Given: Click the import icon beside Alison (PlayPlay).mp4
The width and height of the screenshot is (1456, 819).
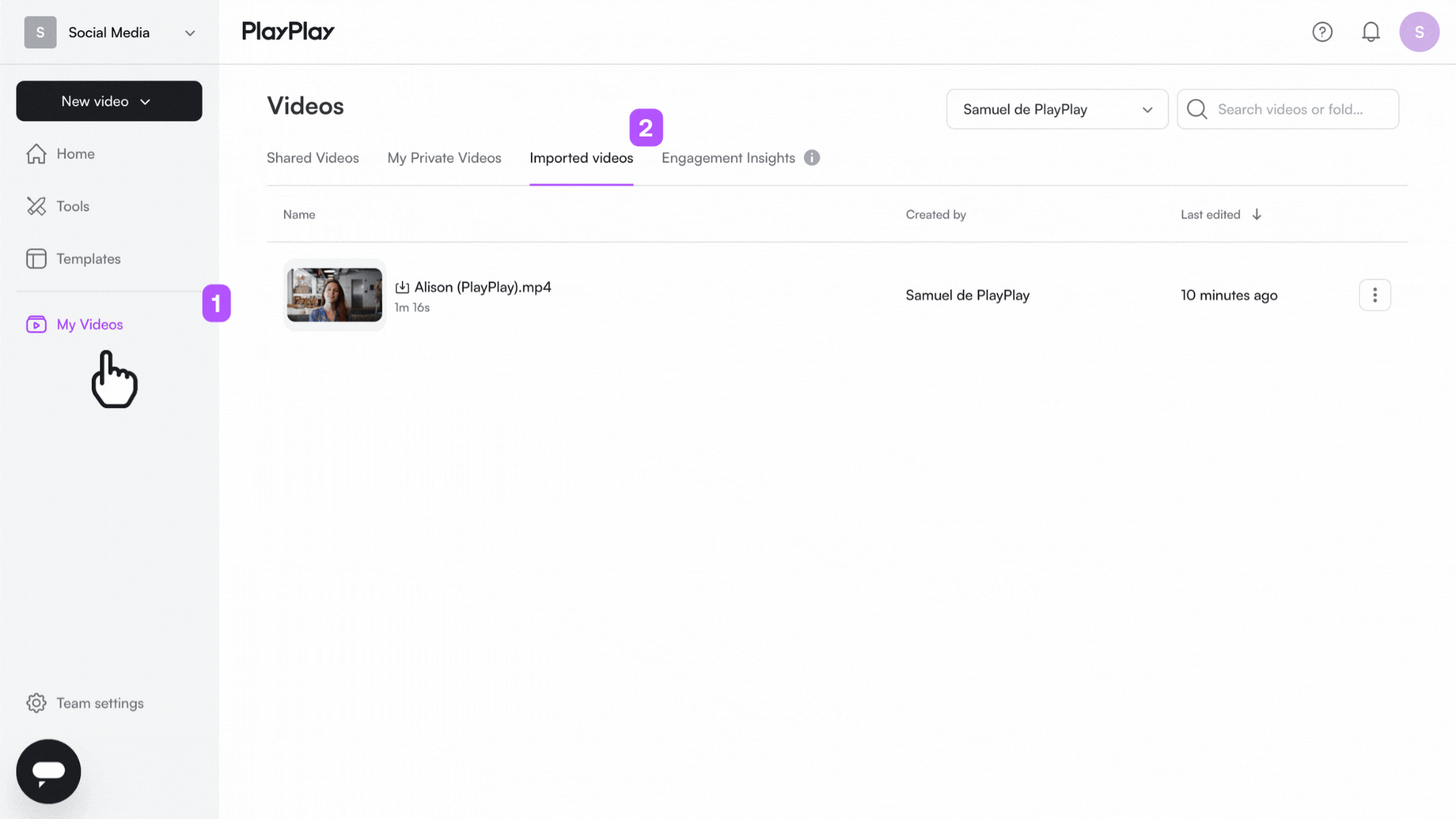Looking at the screenshot, I should point(402,287).
